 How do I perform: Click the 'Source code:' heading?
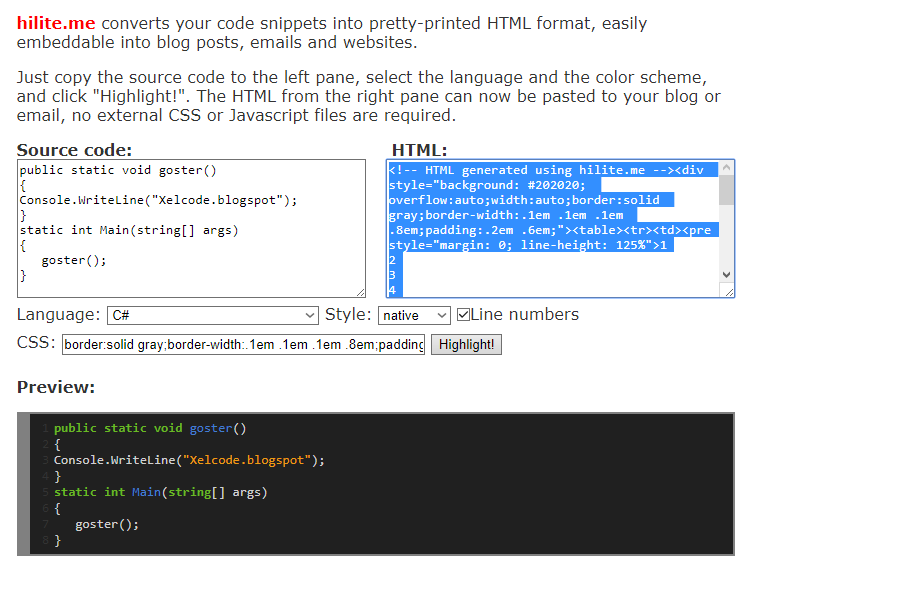[74, 150]
